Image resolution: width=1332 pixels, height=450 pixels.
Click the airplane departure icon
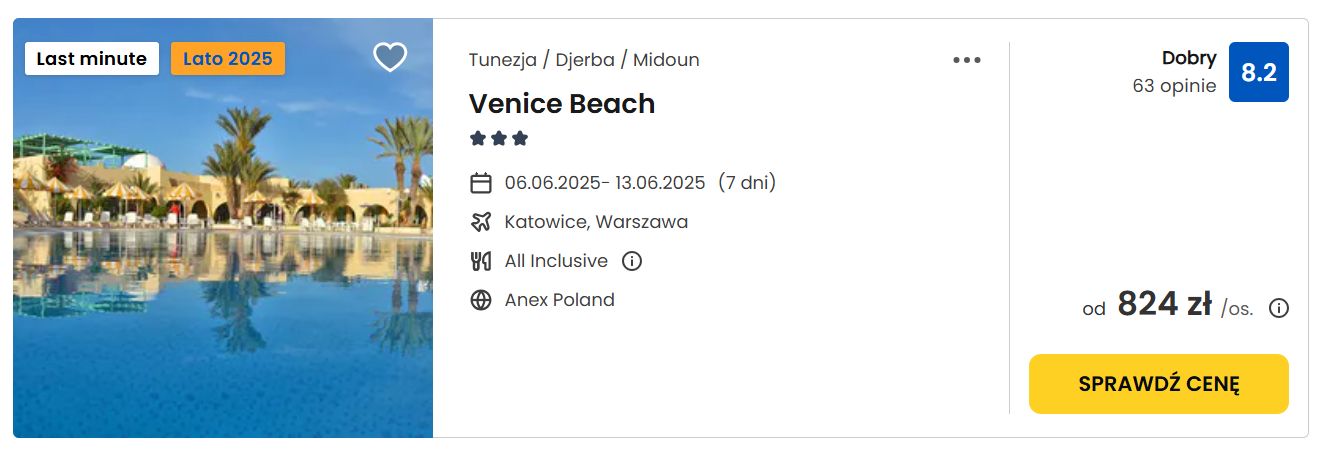(481, 222)
